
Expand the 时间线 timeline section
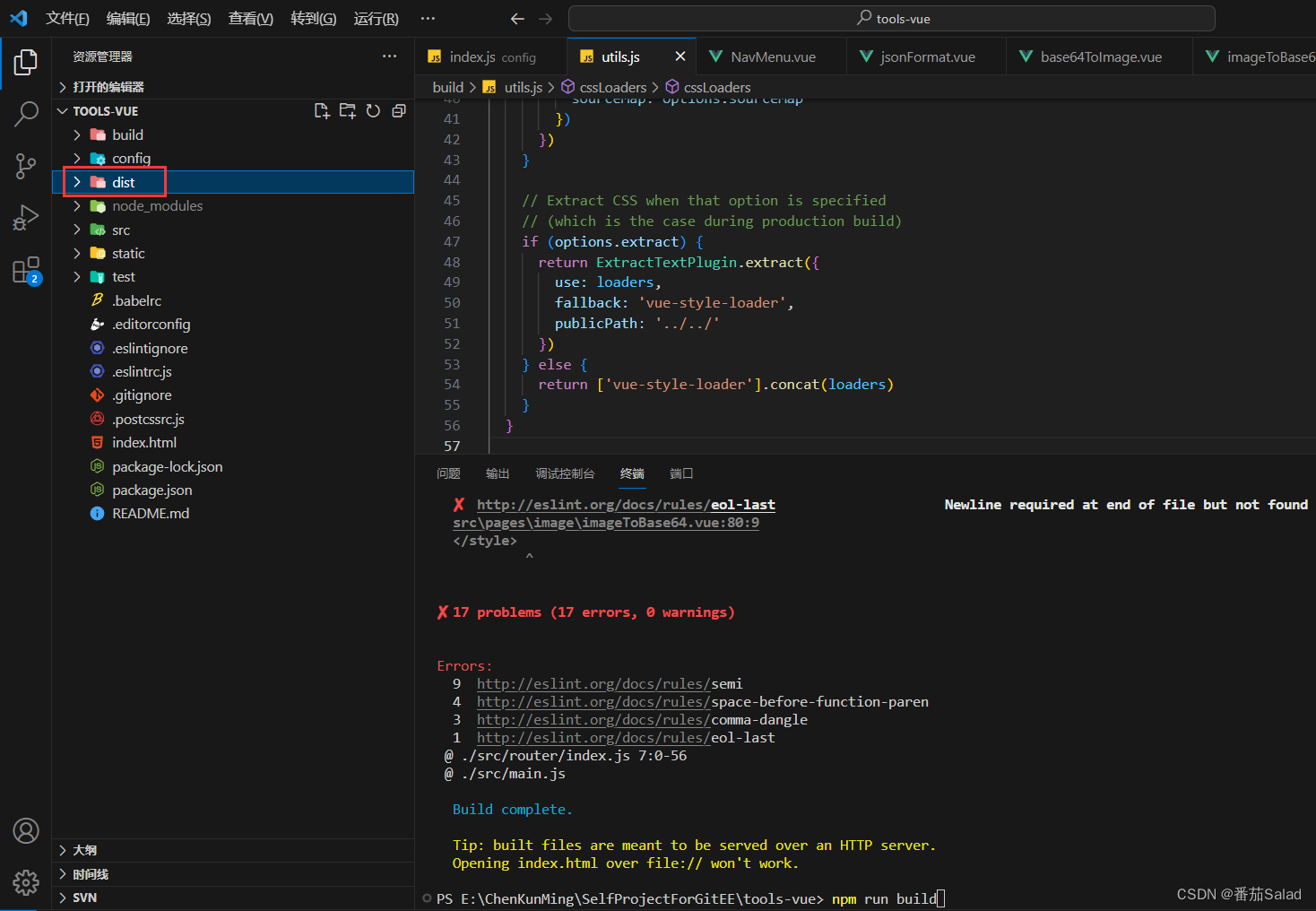coord(233,874)
